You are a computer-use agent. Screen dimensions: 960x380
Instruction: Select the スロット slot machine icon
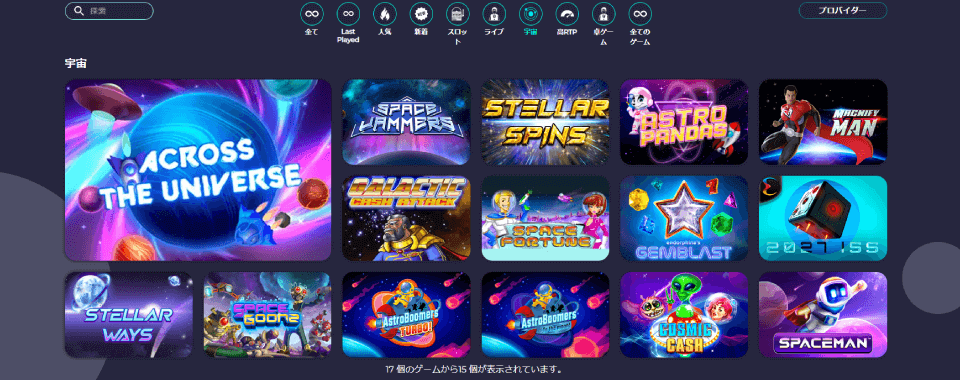[457, 13]
